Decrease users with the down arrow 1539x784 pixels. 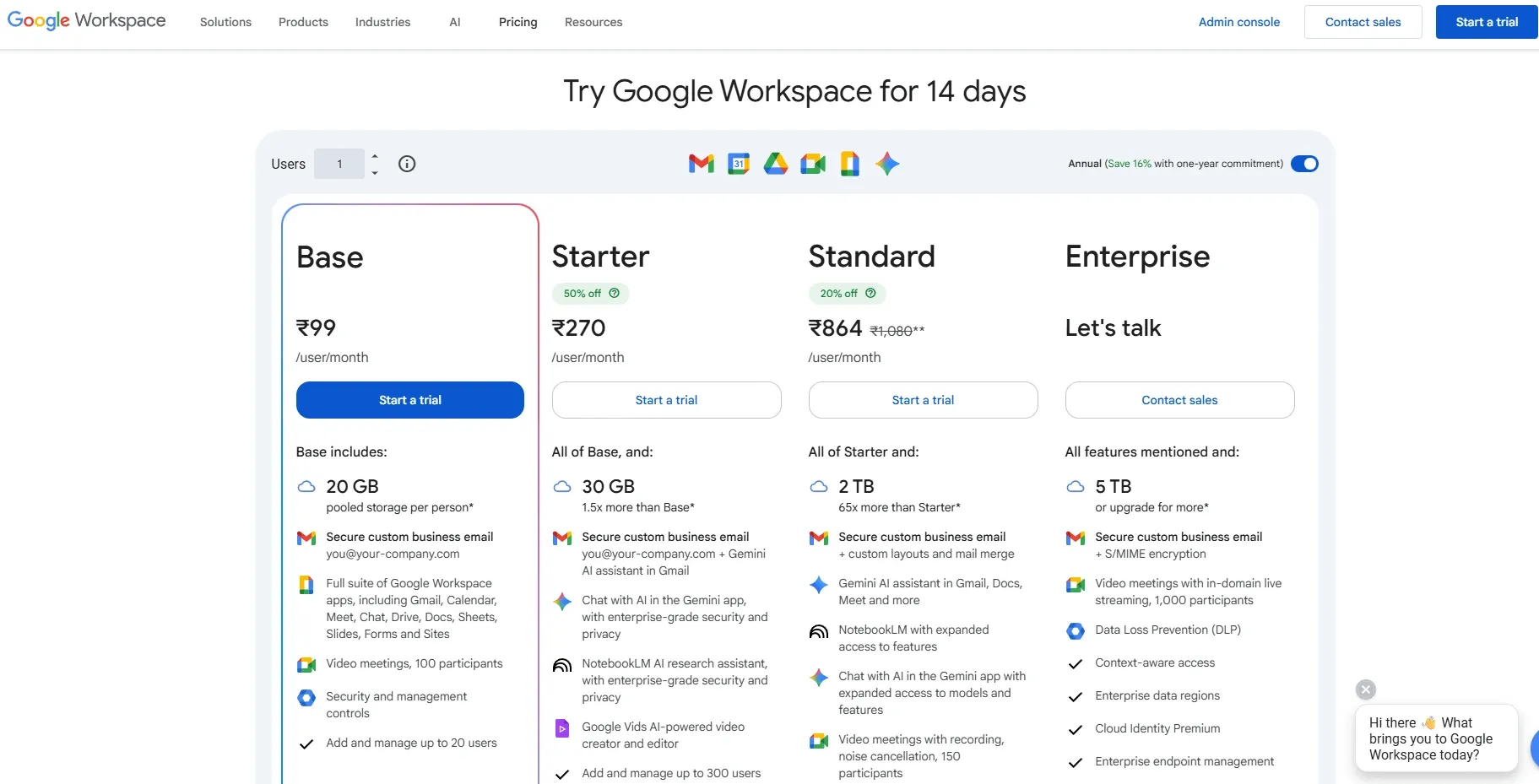click(375, 172)
